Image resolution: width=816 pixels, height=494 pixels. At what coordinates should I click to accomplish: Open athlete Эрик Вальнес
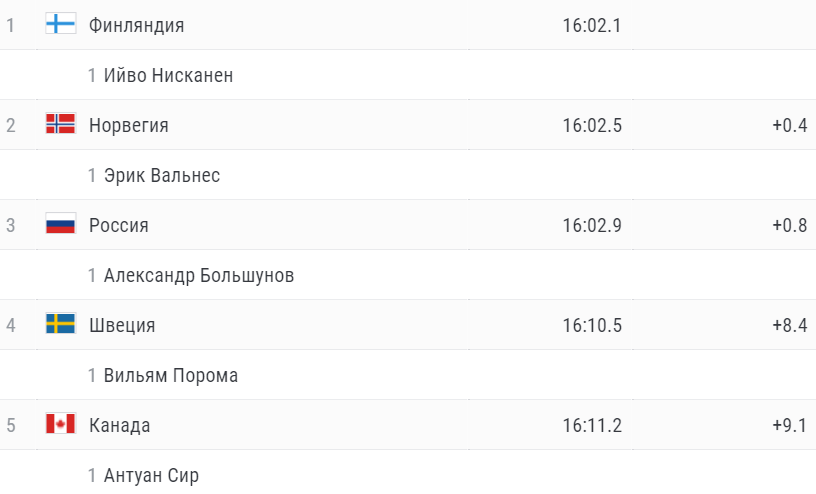point(162,175)
